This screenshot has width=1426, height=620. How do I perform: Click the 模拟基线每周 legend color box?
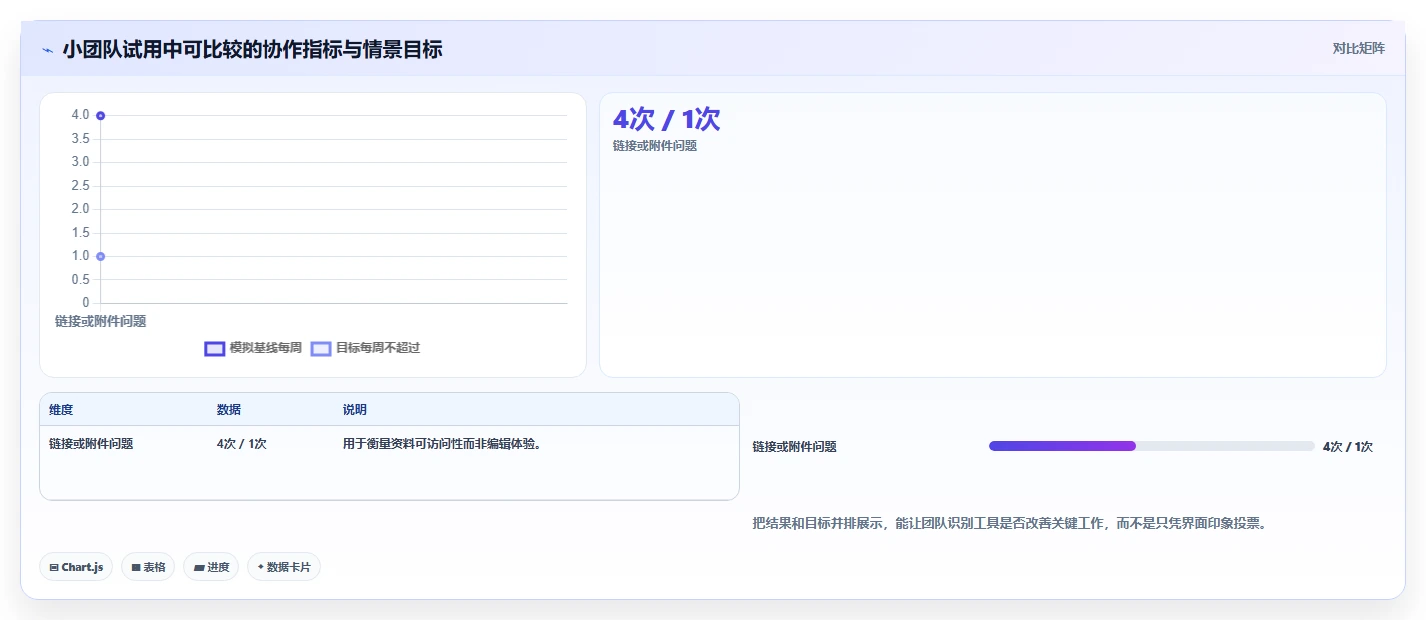pyautogui.click(x=214, y=348)
